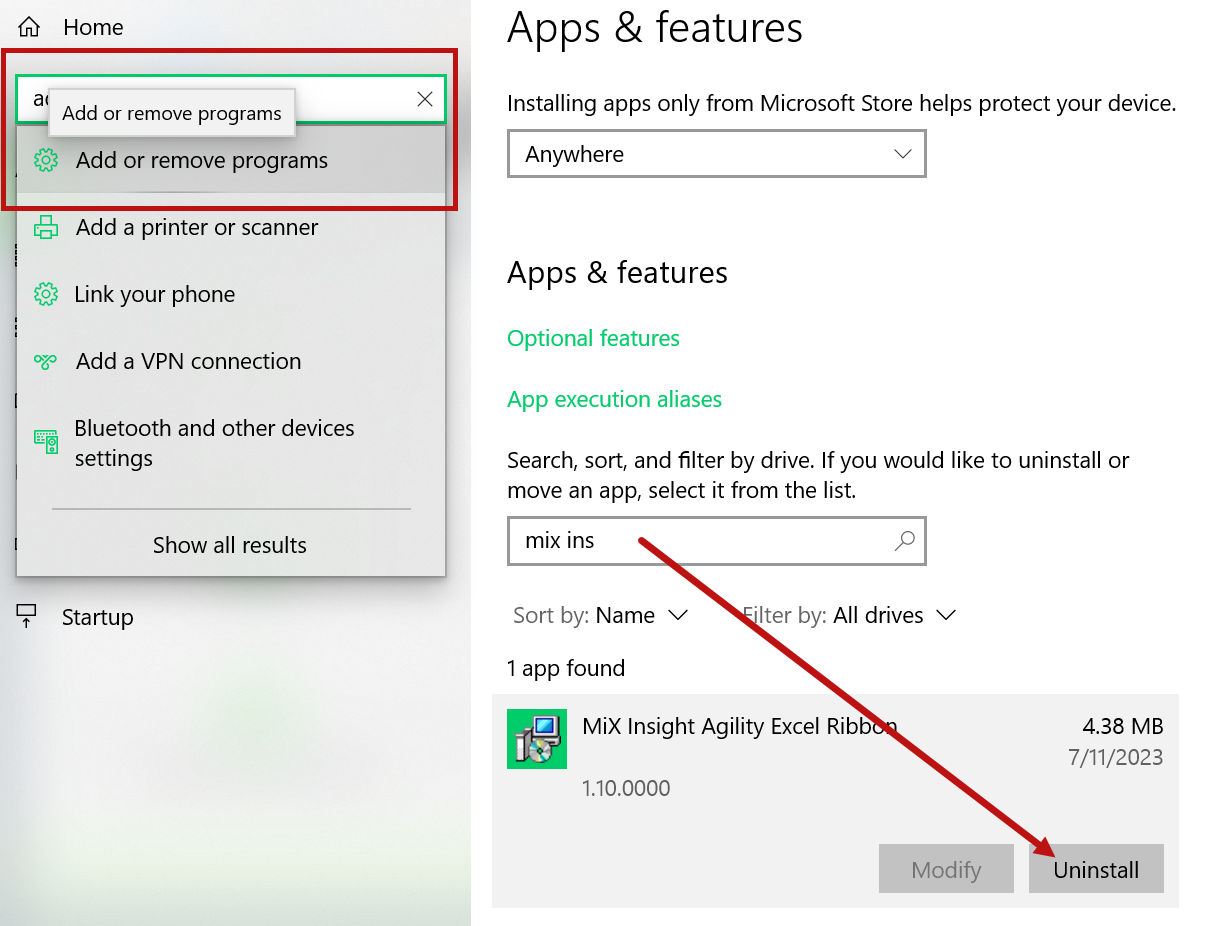
Task: Select Add a VPN connection result
Action: click(x=231, y=361)
